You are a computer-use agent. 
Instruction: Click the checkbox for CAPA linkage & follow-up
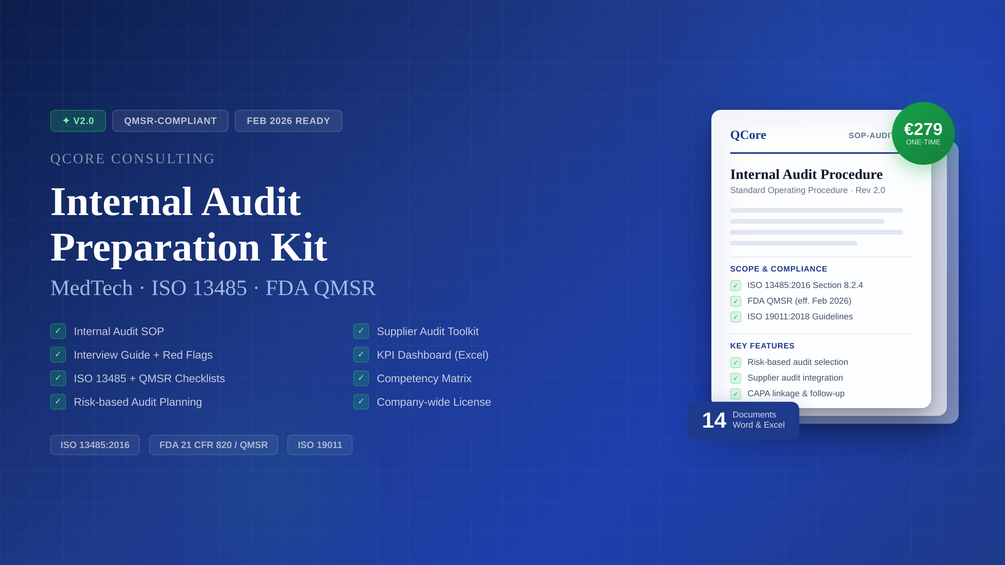click(736, 394)
